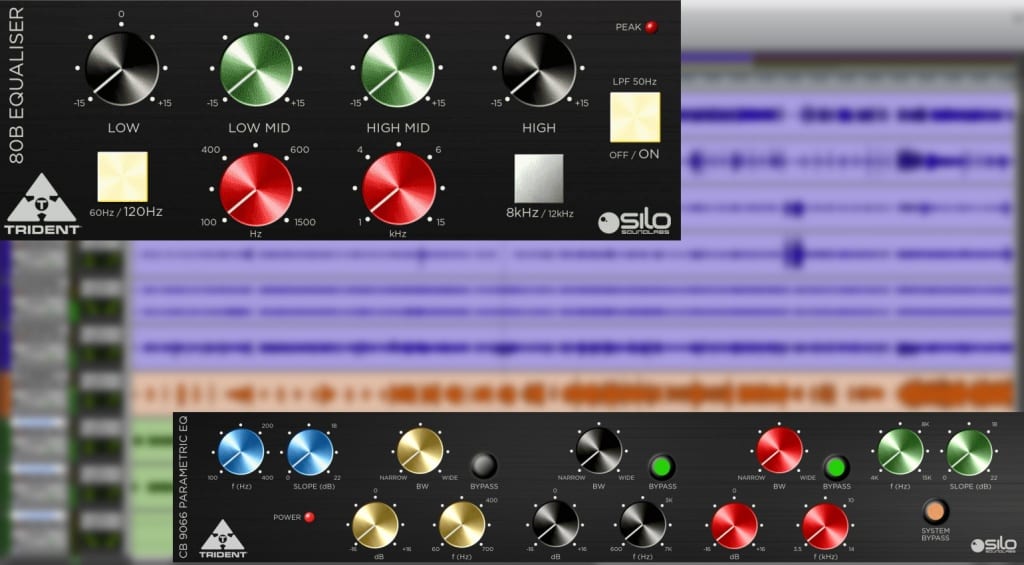Click the red BW knob on CB 9066

pyautogui.click(x=779, y=451)
